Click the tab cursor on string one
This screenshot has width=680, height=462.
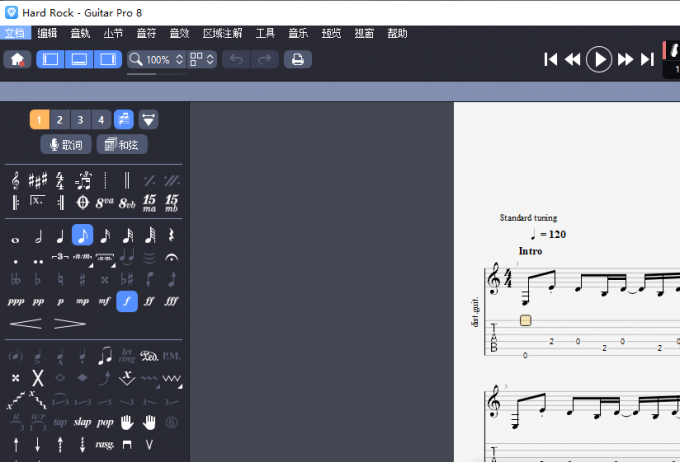coord(525,321)
